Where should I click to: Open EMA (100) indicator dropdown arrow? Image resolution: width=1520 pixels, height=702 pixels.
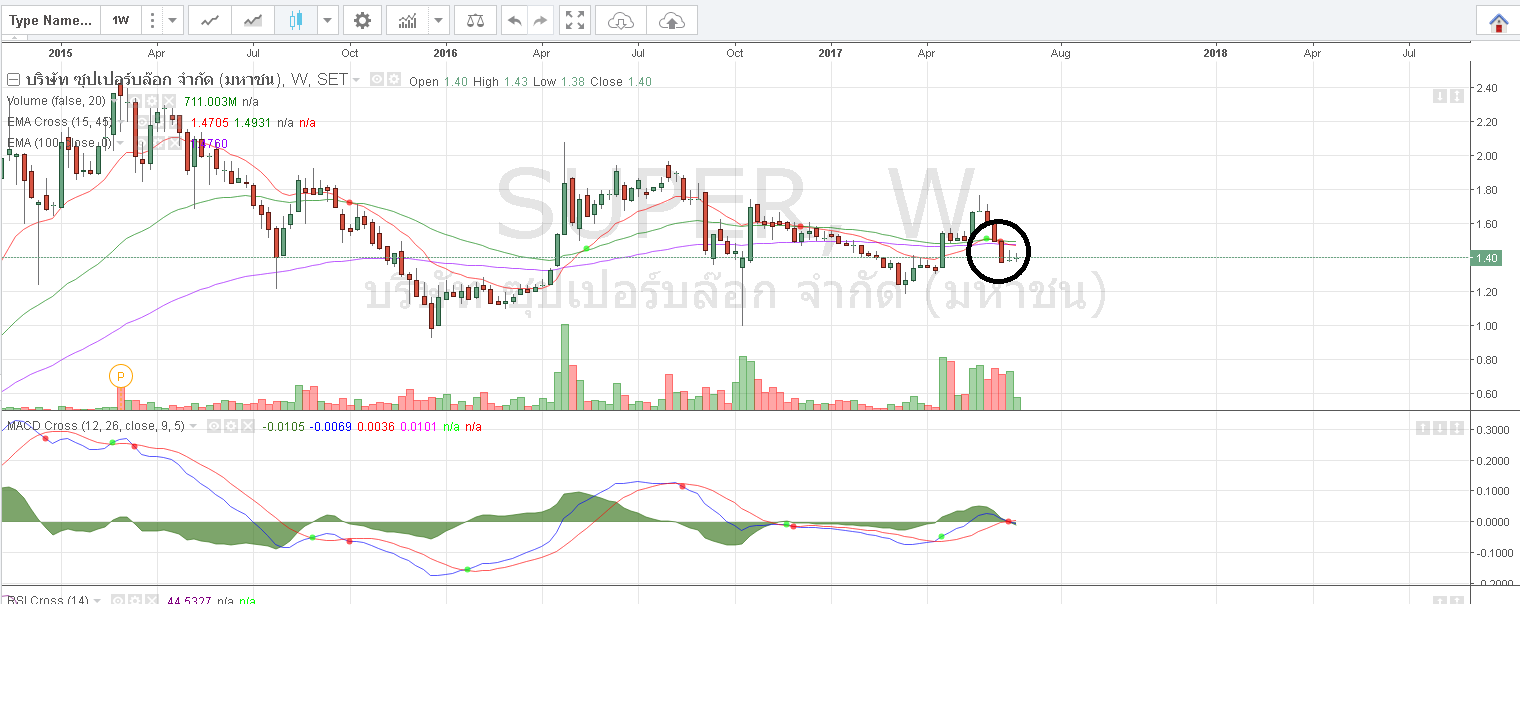120,143
